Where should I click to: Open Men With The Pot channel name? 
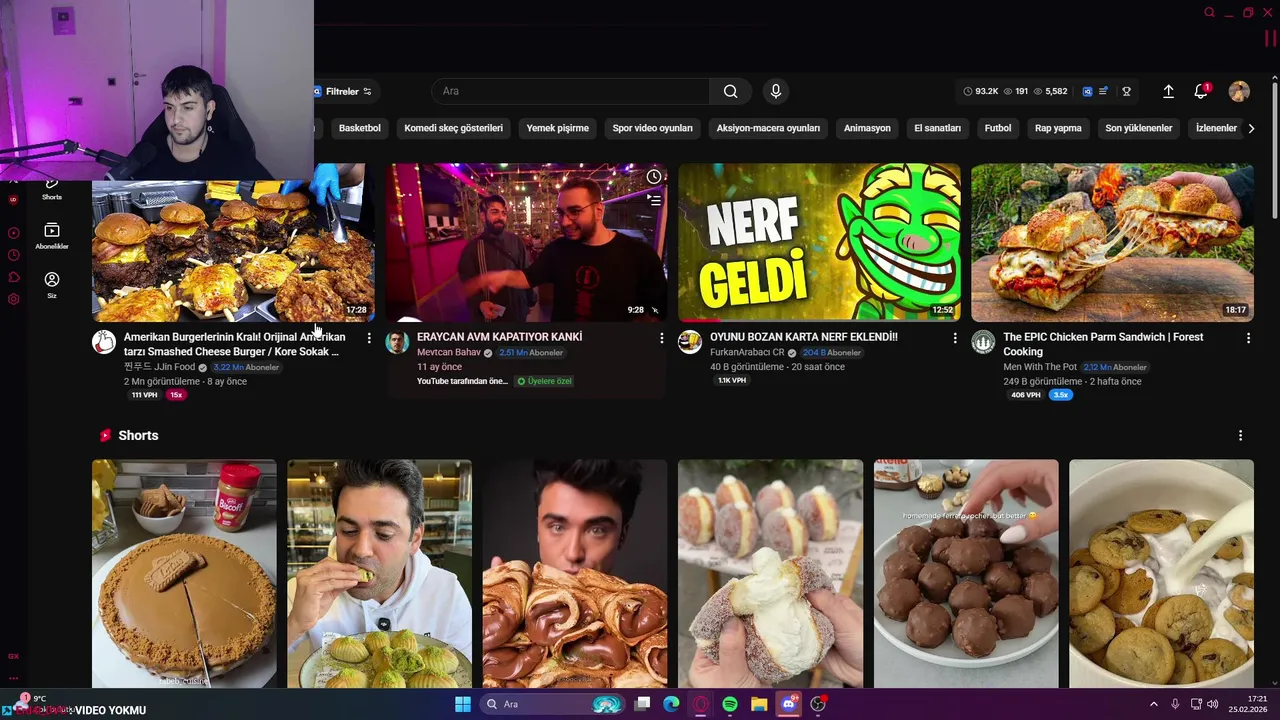tap(1040, 367)
